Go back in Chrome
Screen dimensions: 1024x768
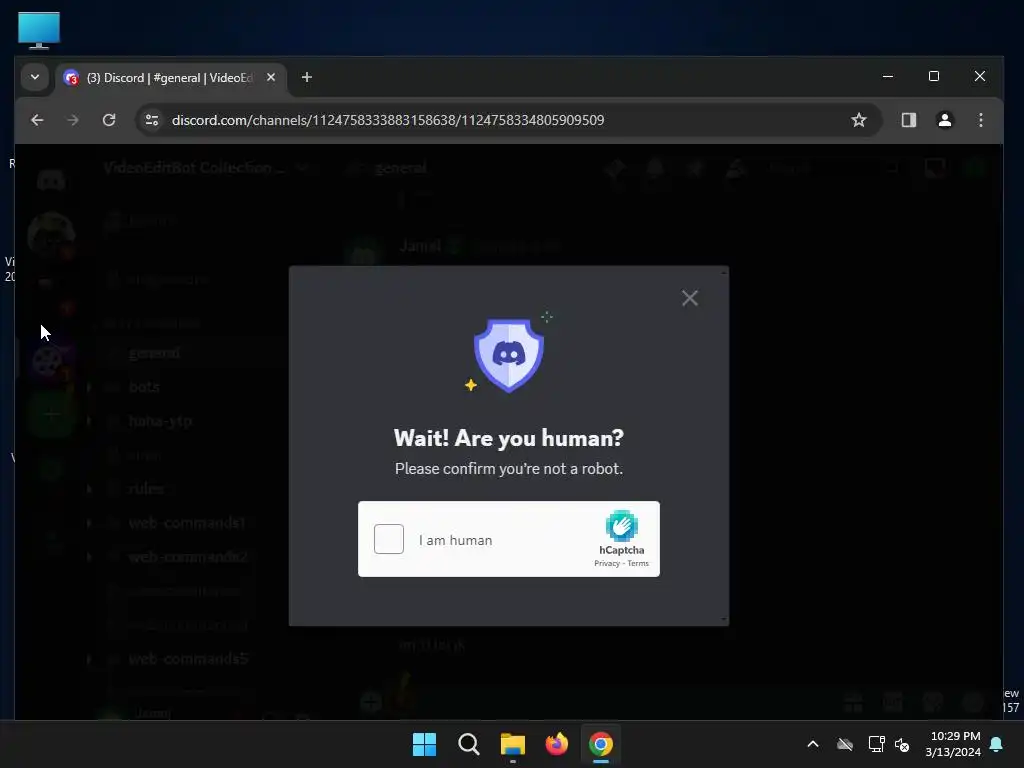(37, 120)
